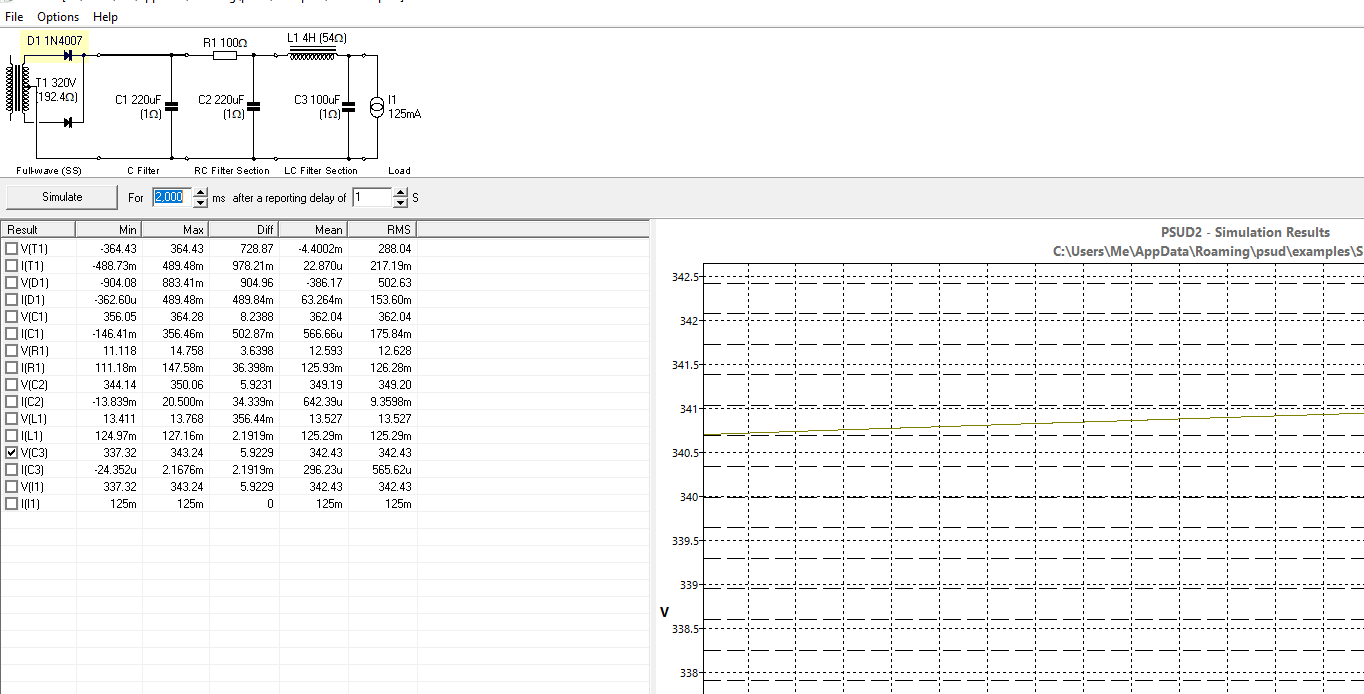Viewport: 1364px width, 694px height.
Task: Click the V(C3) Mean value 342.43
Action: (326, 453)
